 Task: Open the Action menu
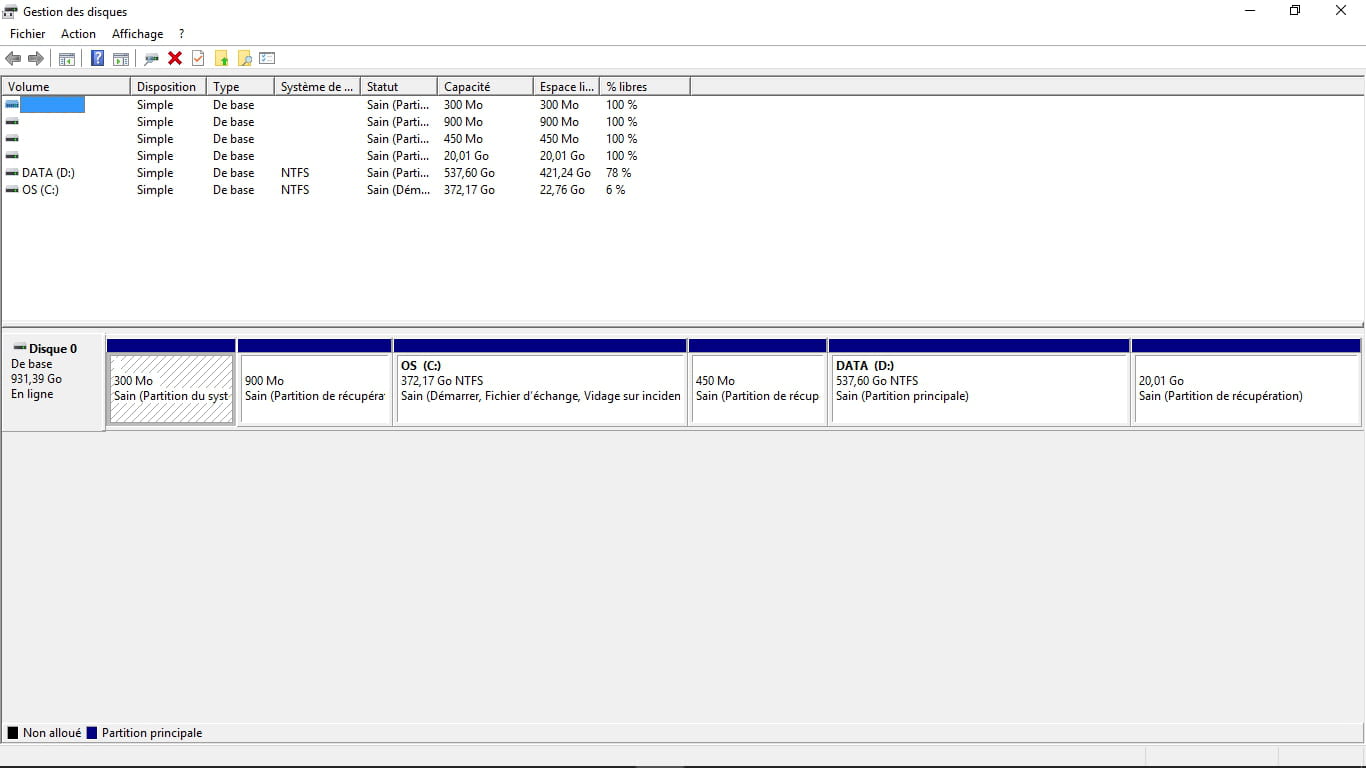(x=78, y=34)
